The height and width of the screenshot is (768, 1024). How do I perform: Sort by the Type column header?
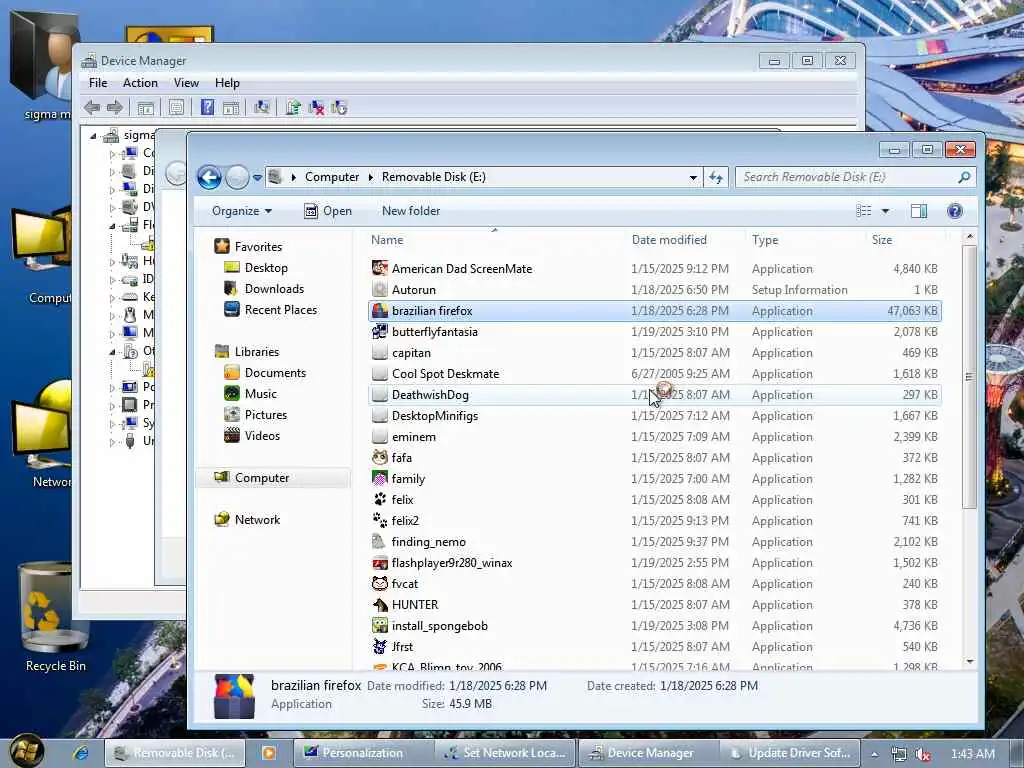[765, 240]
